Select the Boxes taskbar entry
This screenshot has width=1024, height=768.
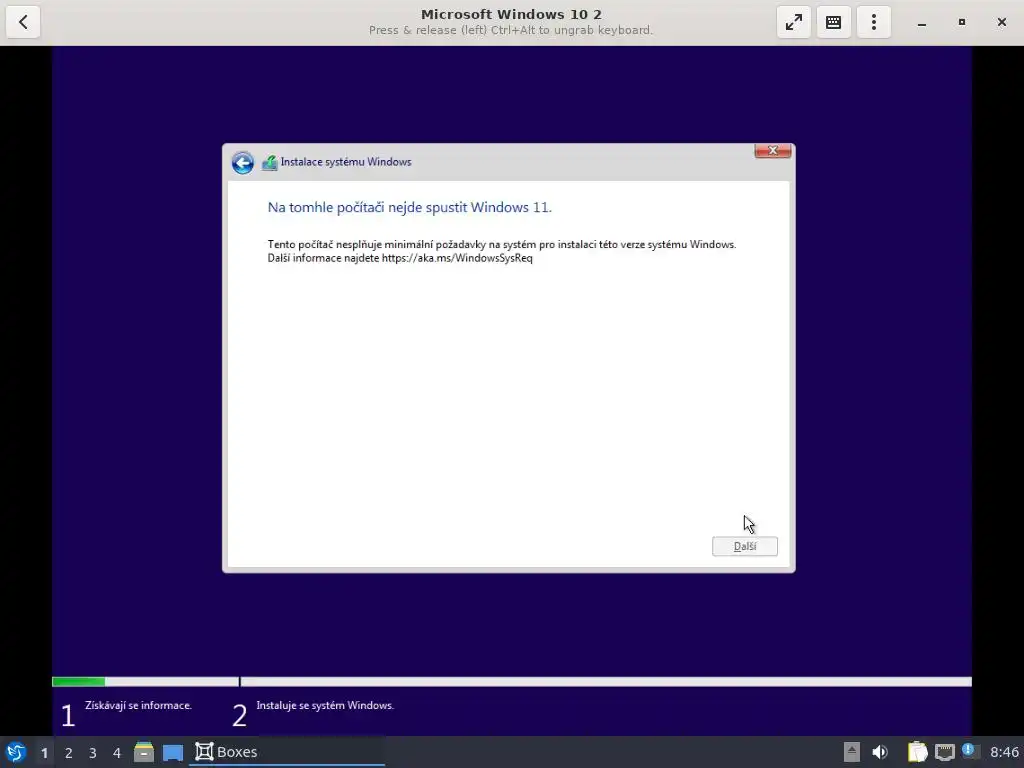pyautogui.click(x=287, y=752)
